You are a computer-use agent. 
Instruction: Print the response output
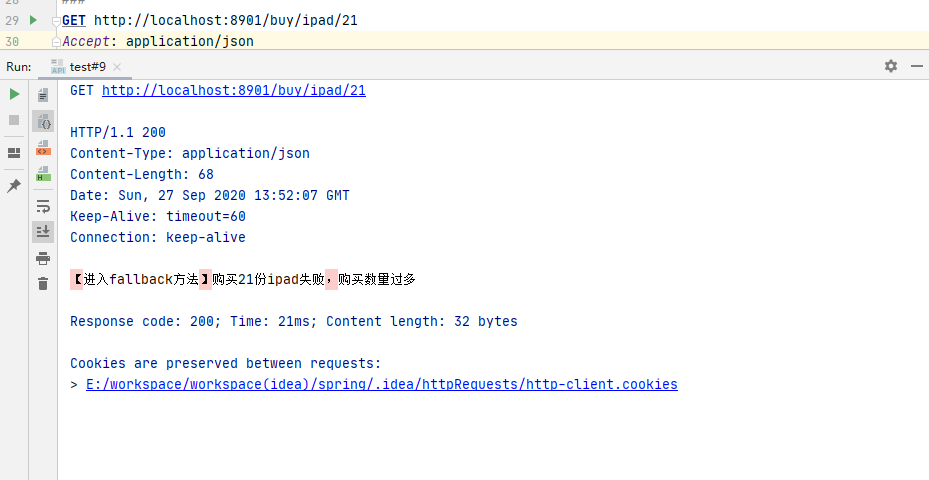[43, 258]
